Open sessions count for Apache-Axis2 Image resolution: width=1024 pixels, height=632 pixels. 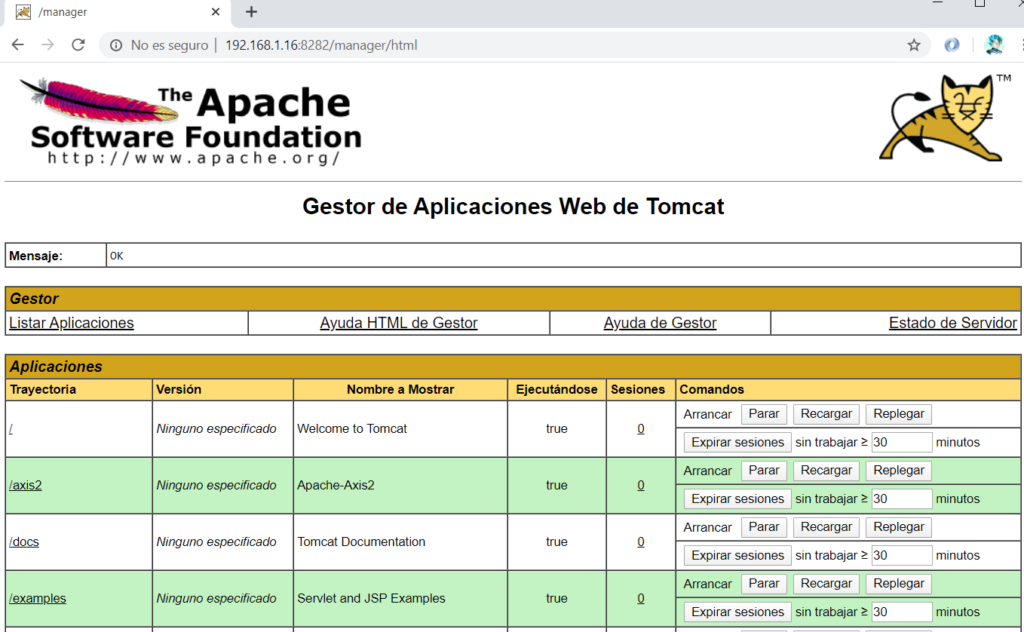click(641, 485)
